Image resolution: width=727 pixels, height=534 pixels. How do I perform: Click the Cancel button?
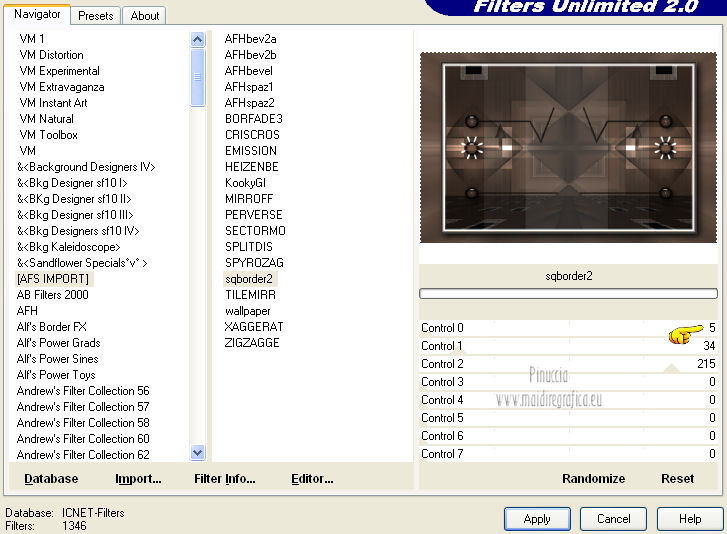coord(613,519)
